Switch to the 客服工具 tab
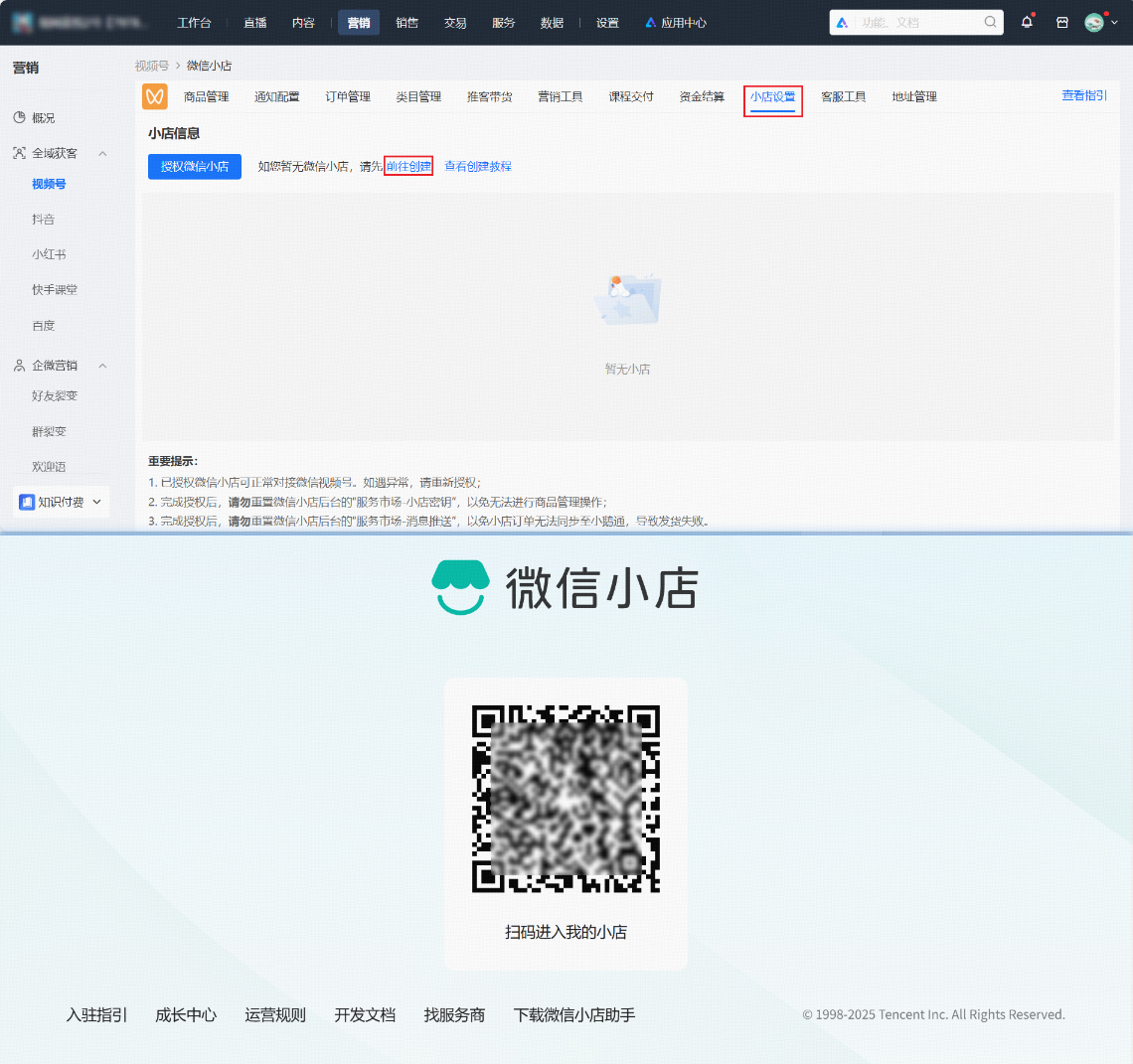Screen dimensions: 1133x1064 click(x=843, y=96)
